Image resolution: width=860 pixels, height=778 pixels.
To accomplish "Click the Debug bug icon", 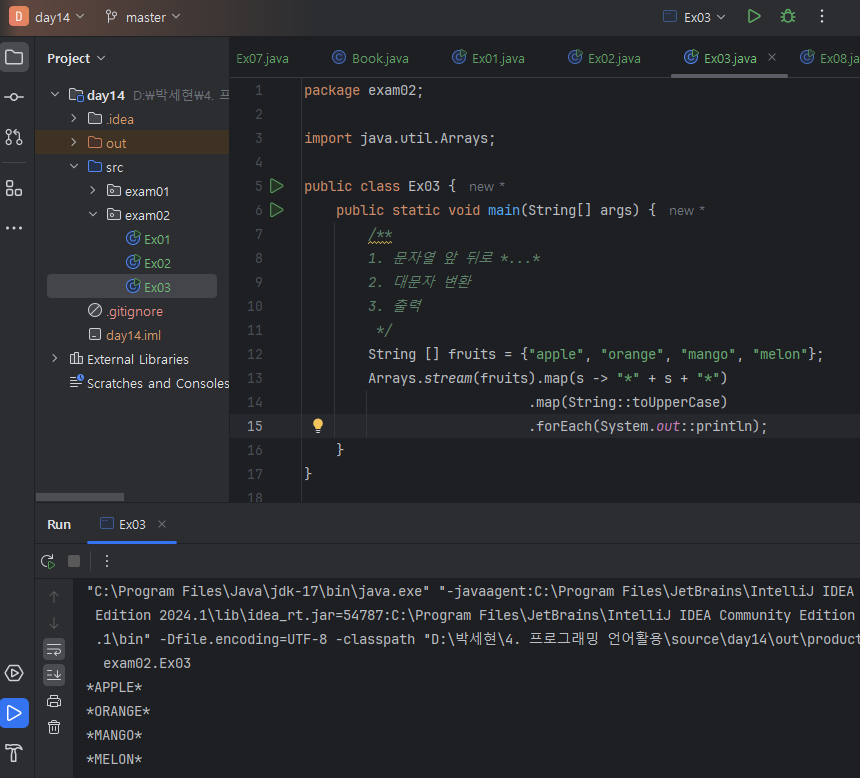I will 788,17.
